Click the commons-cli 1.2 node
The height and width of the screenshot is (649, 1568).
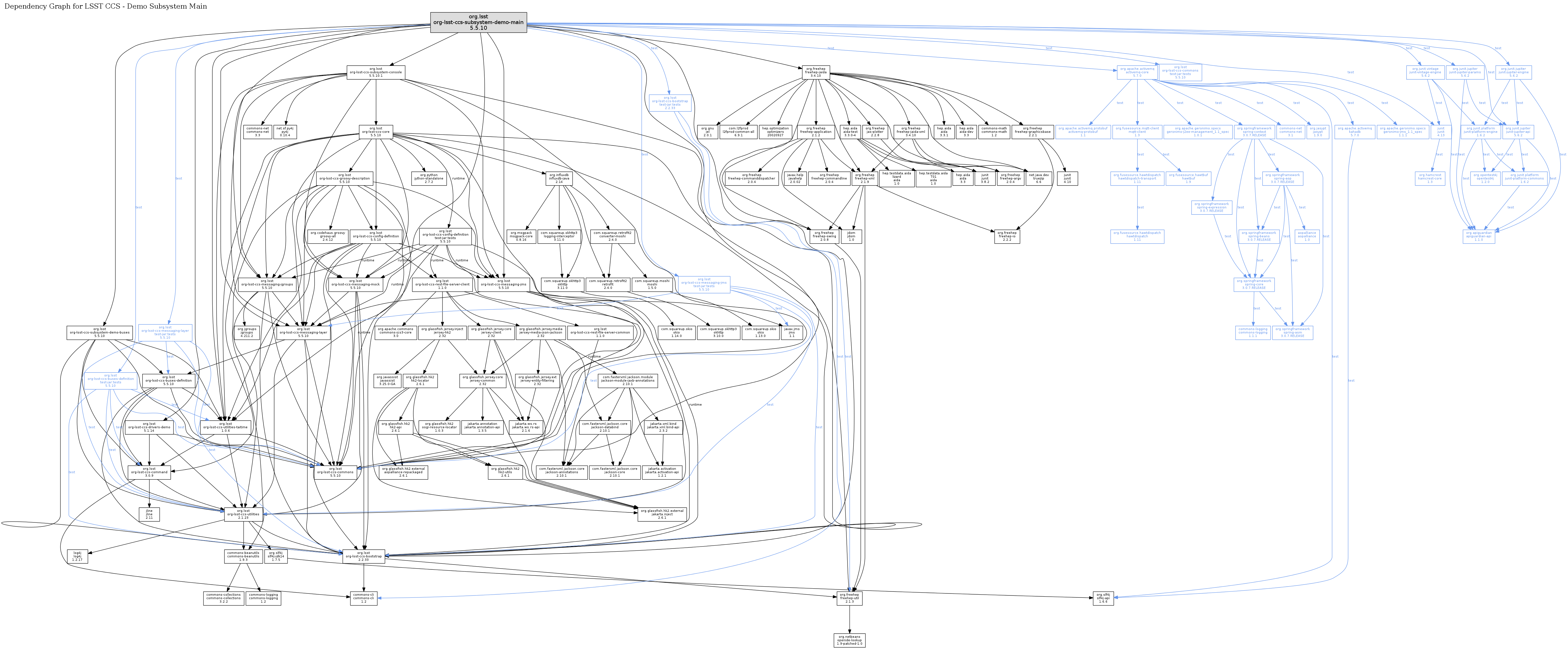[x=364, y=598]
